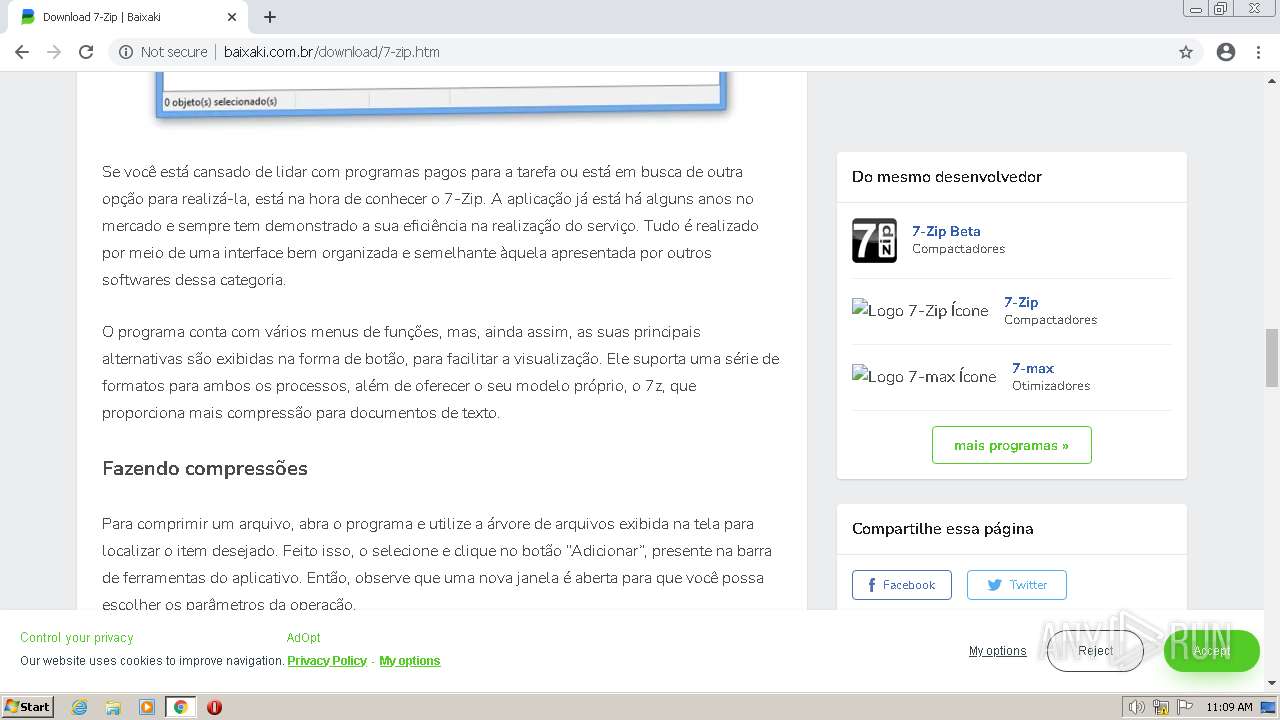Click the scrollbar down arrow
Screen dimensions: 1280x720
[1272, 683]
